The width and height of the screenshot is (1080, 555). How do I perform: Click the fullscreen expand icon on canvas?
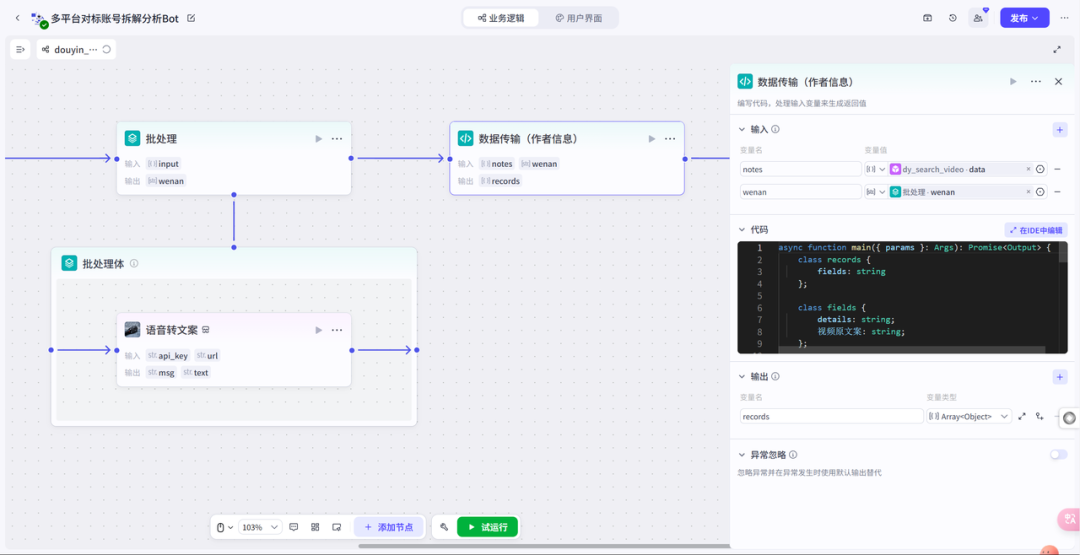1057,50
